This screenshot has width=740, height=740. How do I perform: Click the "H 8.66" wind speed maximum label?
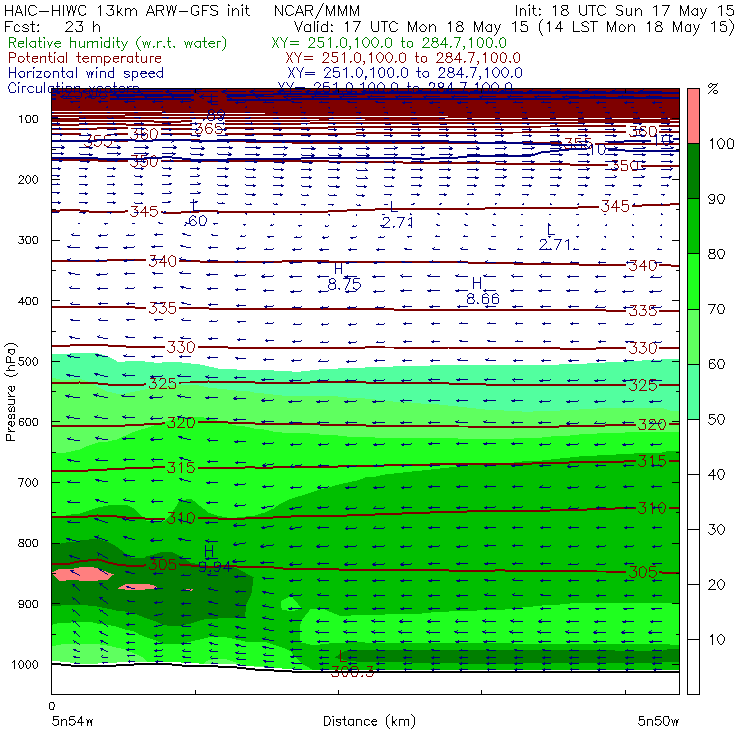click(x=482, y=291)
